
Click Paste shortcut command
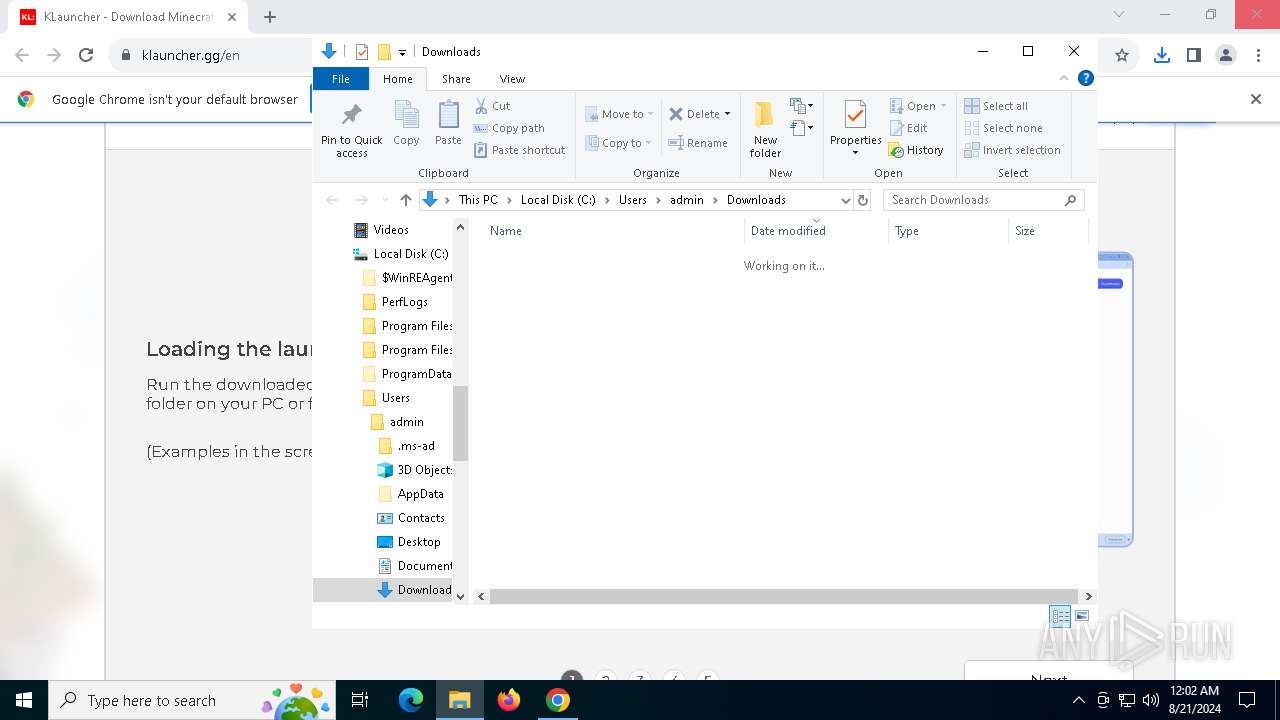[519, 150]
